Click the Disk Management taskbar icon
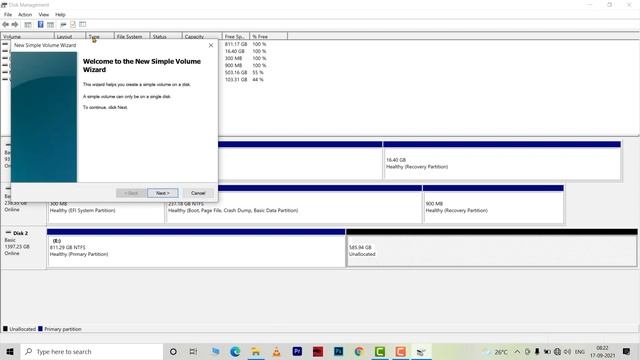The height and width of the screenshot is (360, 640). tap(421, 351)
